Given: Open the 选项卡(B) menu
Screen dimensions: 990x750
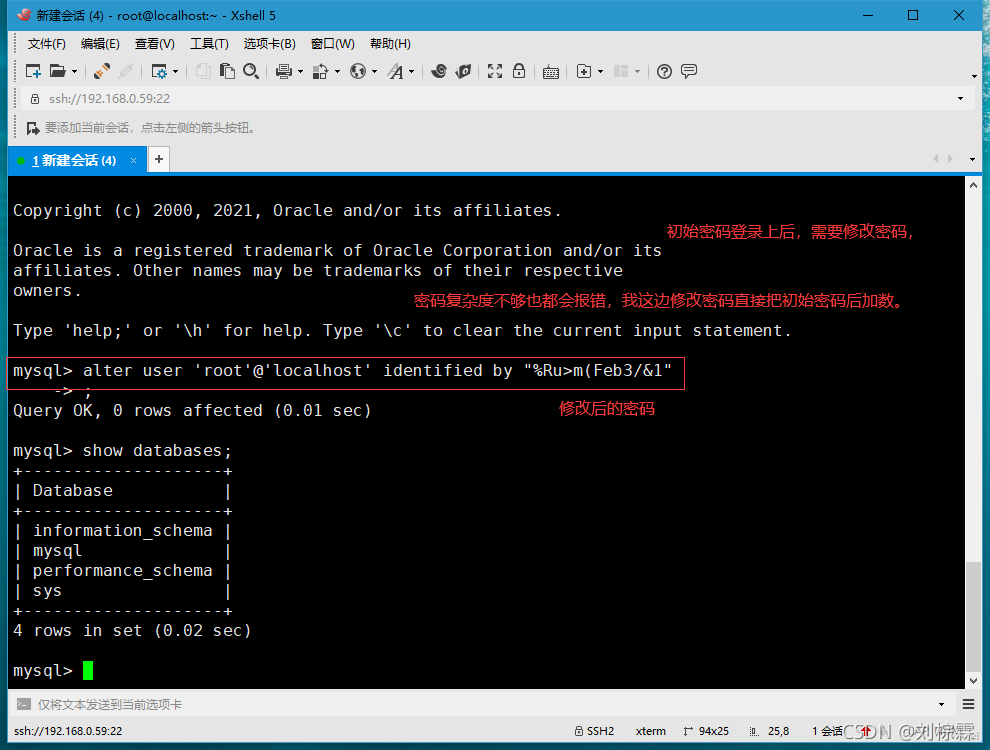Looking at the screenshot, I should (x=269, y=44).
